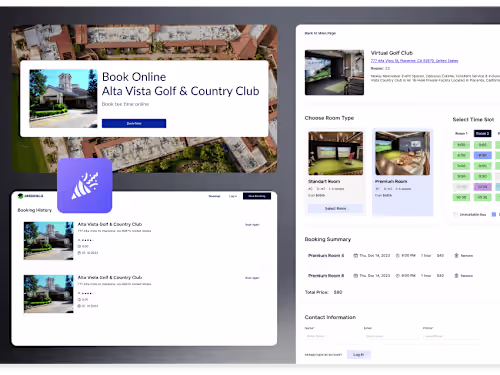Open the Virtual Golf Club address link

[414, 61]
